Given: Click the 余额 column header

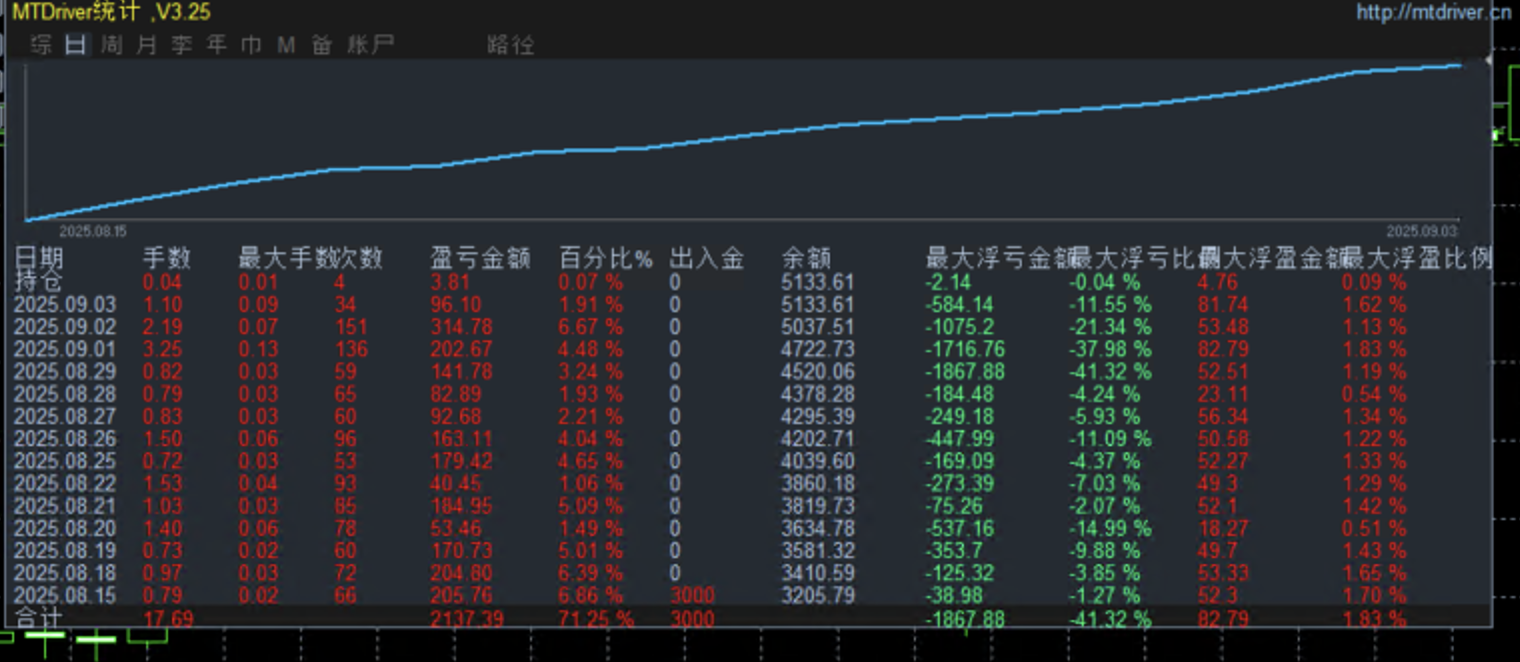Looking at the screenshot, I should [x=806, y=259].
